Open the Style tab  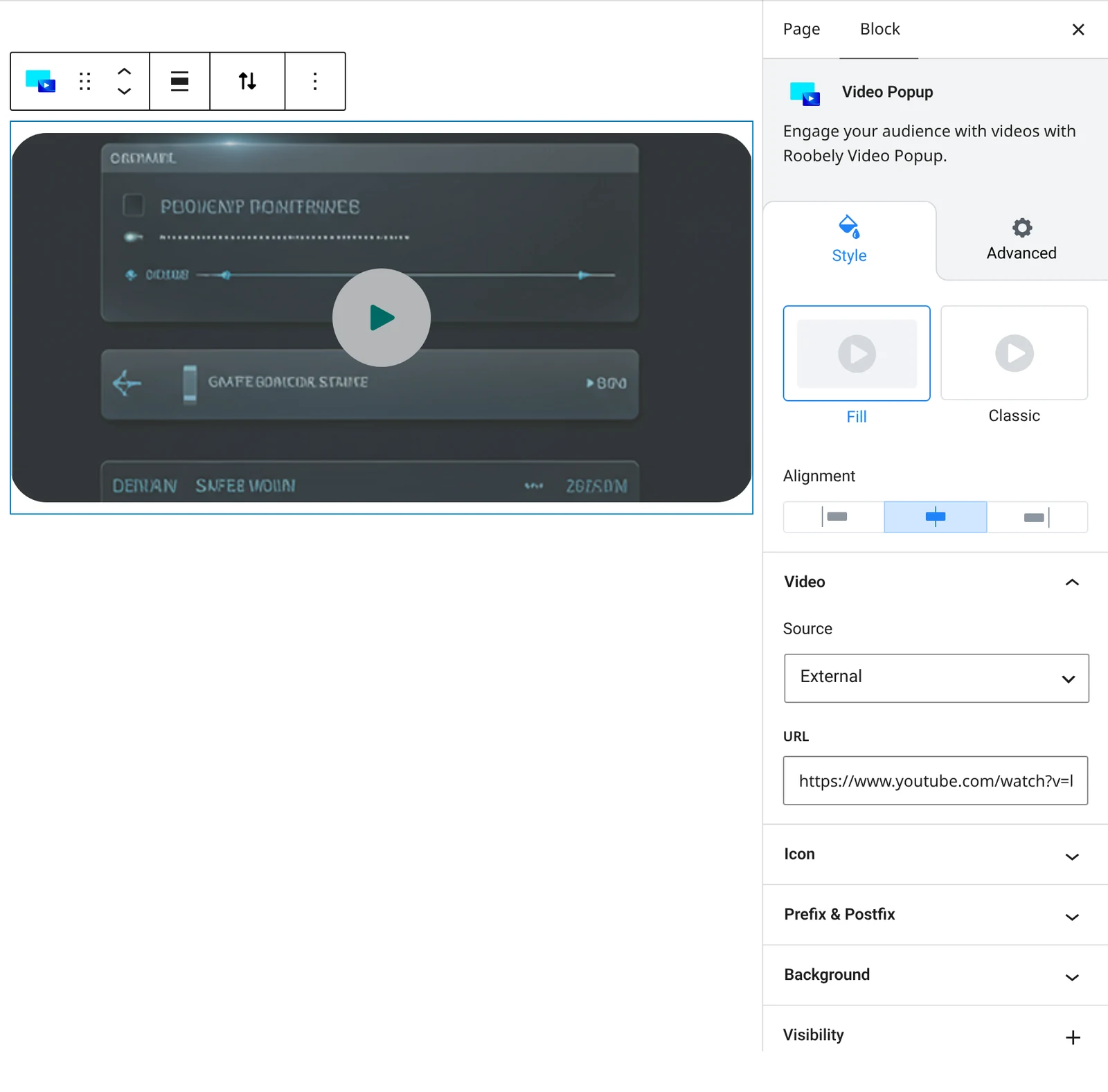(850, 240)
